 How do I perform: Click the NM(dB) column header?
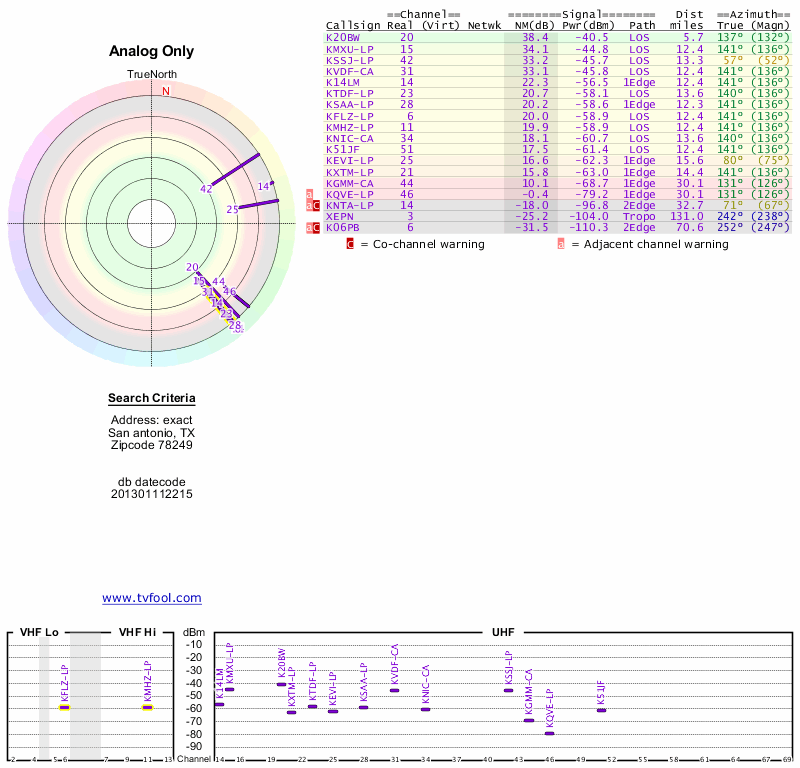(x=534, y=26)
